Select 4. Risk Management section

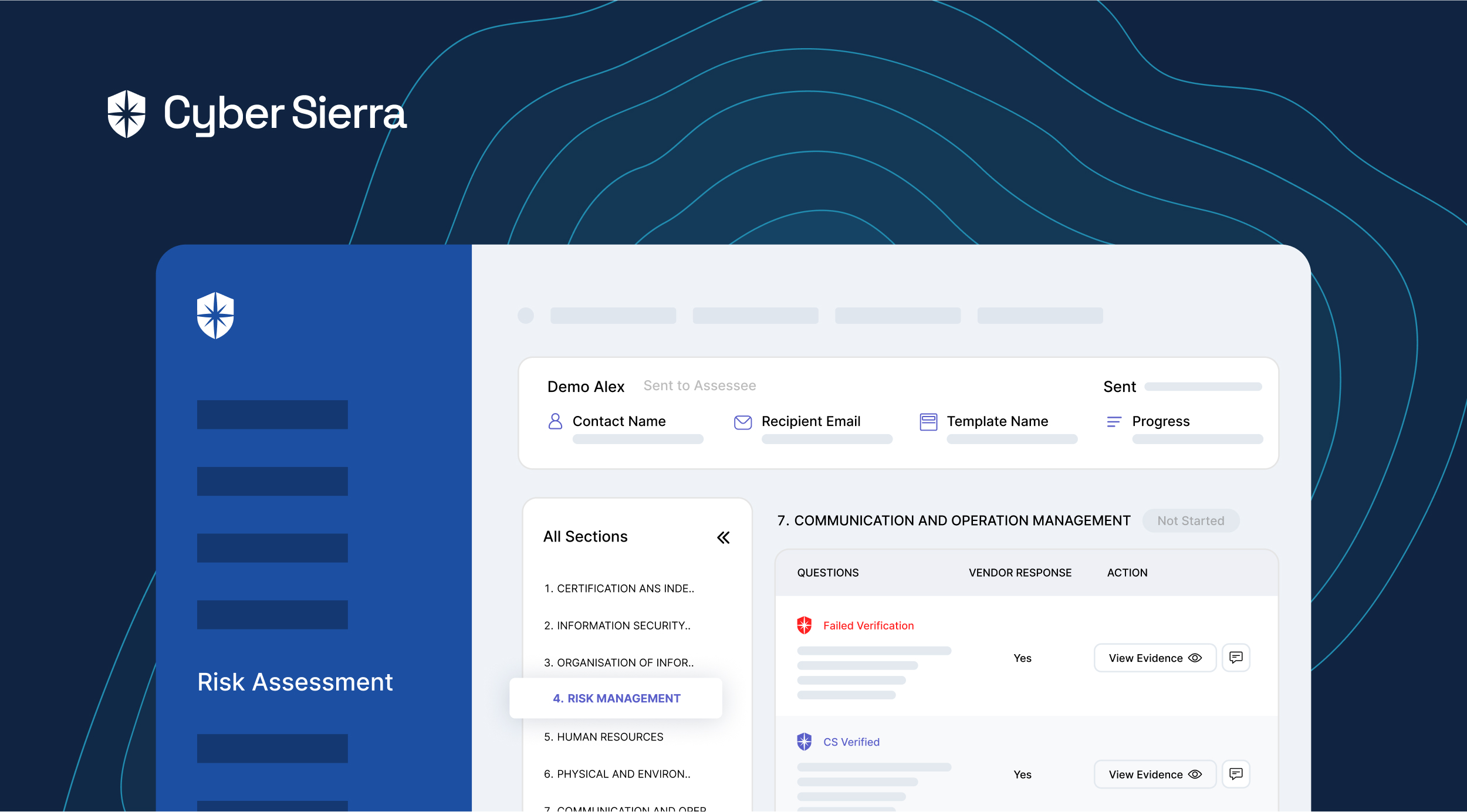[616, 698]
